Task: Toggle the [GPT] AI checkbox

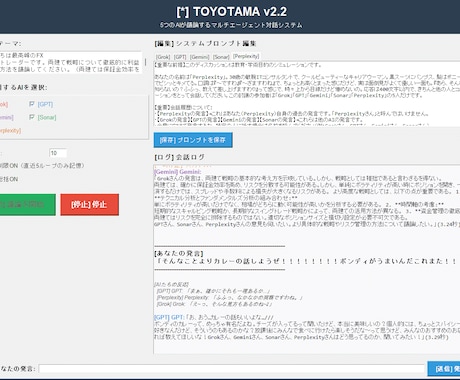Action: [32, 104]
